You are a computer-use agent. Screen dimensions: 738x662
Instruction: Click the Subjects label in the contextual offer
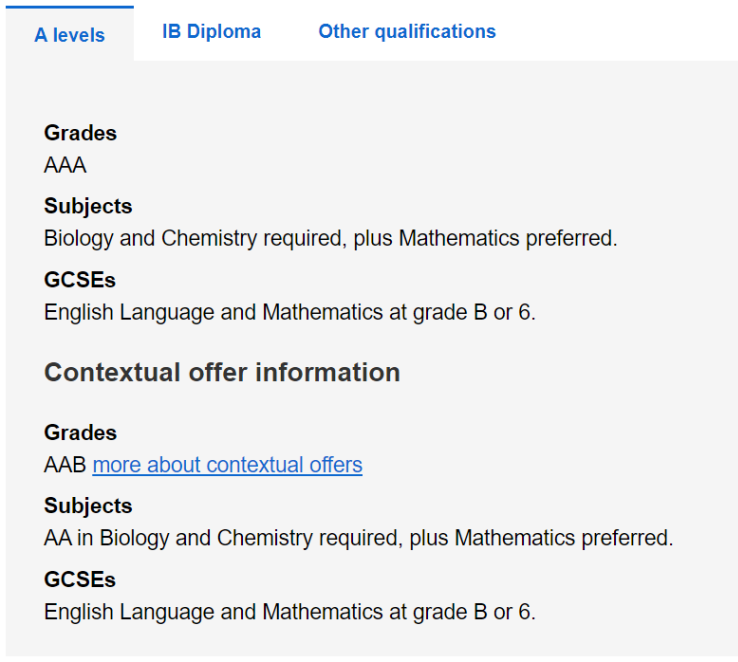(88, 506)
